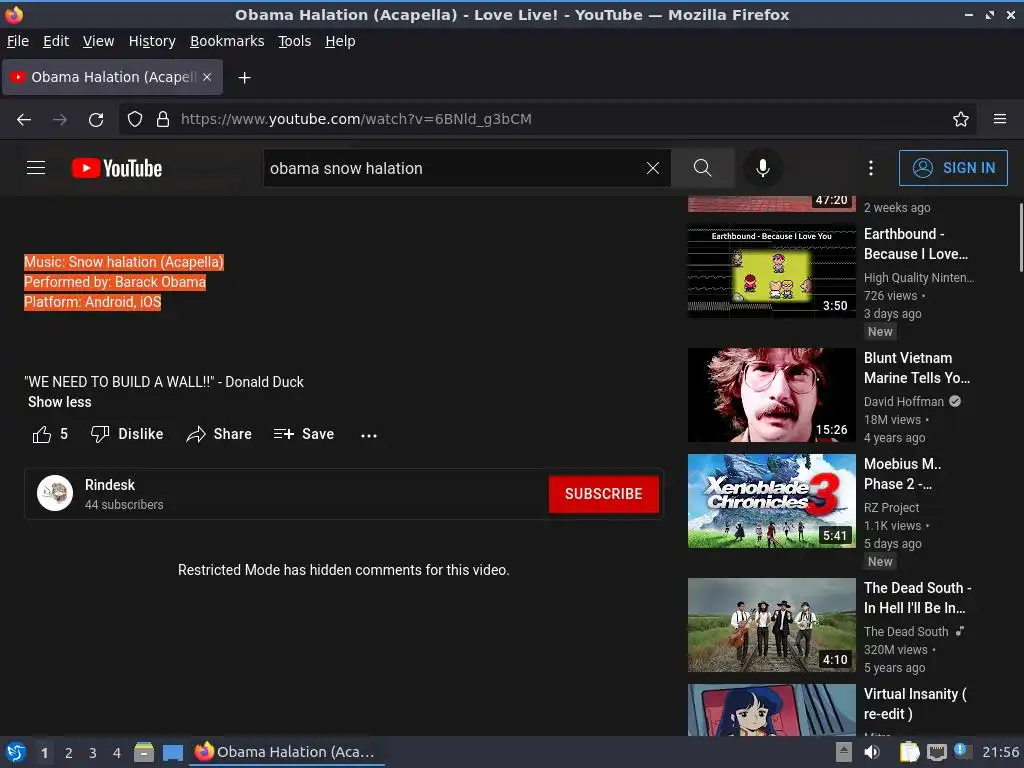
Task: Click High Quality Ninten... channel name
Action: click(919, 278)
